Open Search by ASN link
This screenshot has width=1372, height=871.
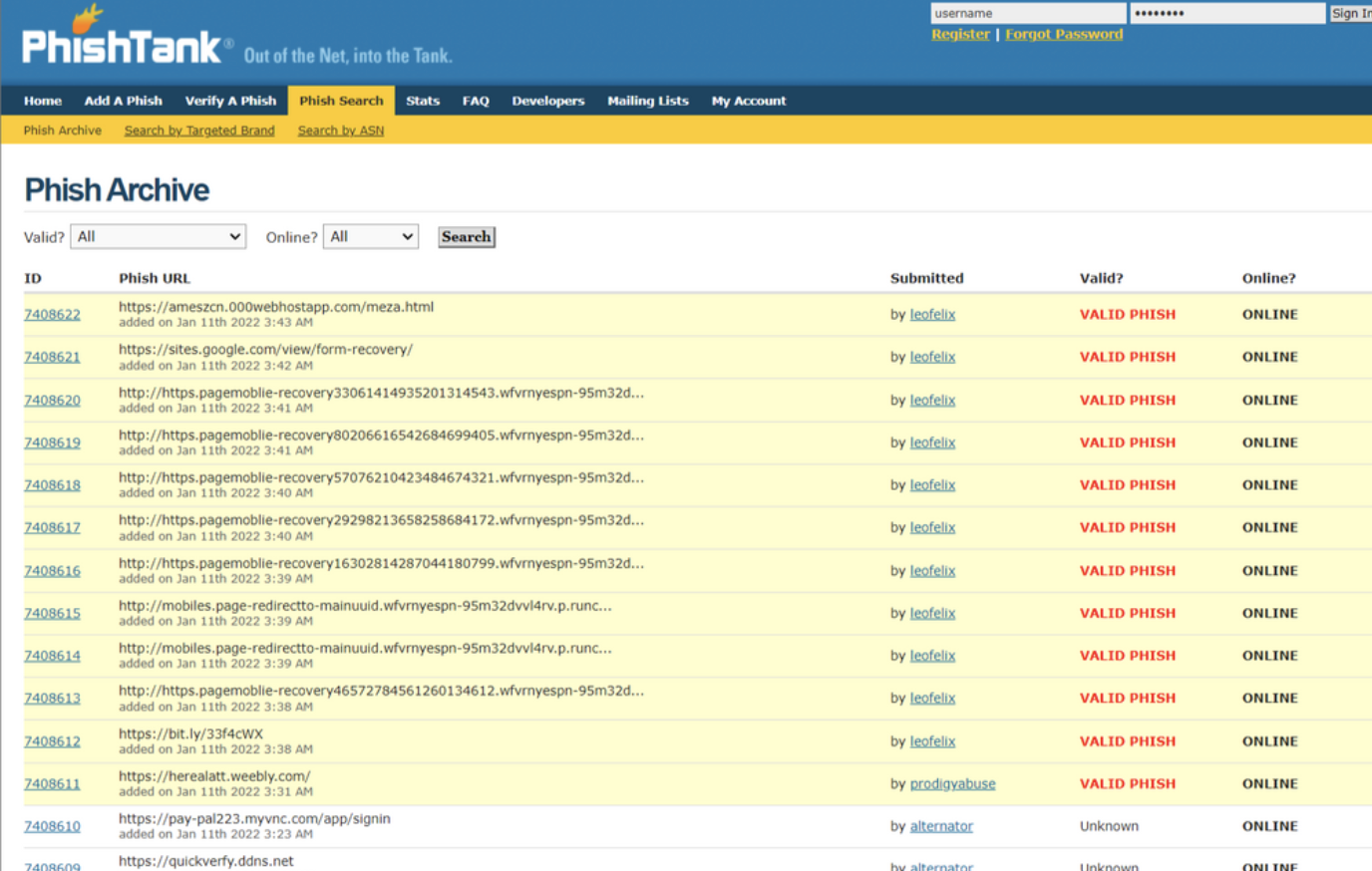(x=341, y=131)
